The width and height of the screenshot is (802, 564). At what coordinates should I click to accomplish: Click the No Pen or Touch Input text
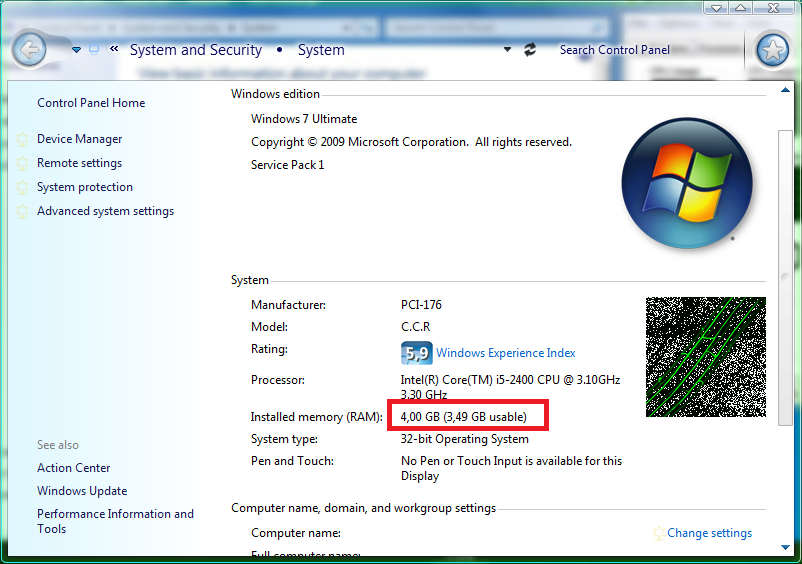click(x=511, y=468)
